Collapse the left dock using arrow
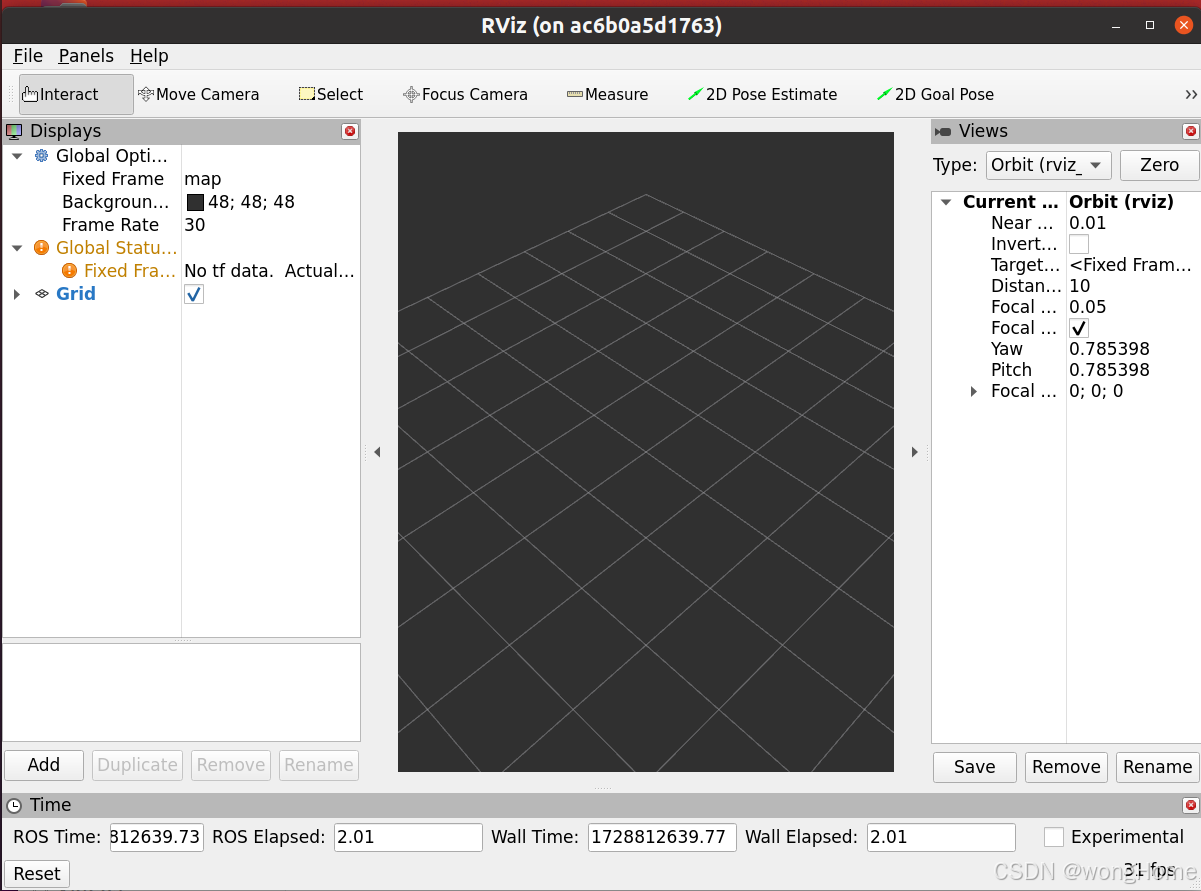Screen dimensions: 1201x891 point(377,452)
